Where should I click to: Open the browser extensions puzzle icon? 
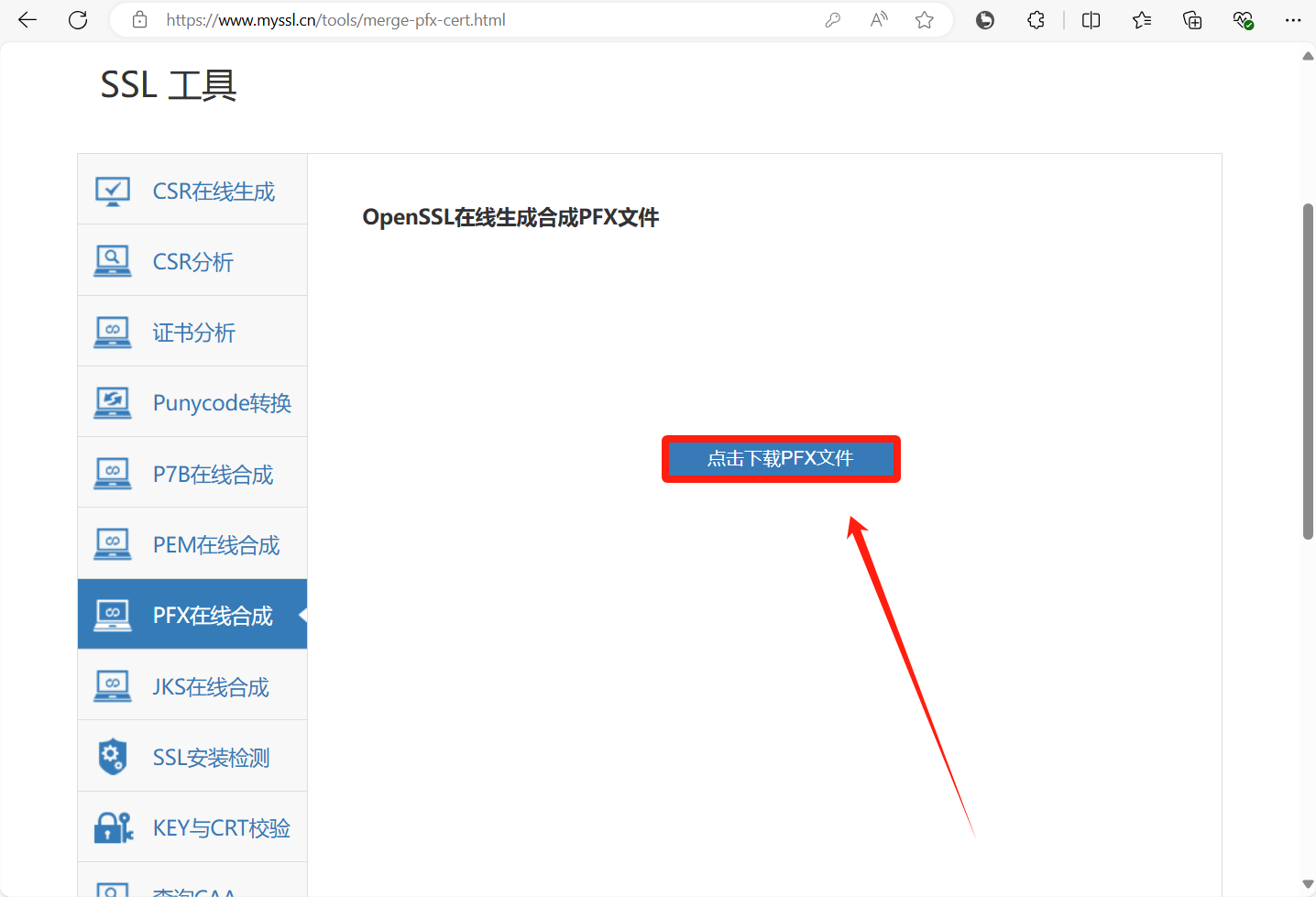tap(1036, 20)
